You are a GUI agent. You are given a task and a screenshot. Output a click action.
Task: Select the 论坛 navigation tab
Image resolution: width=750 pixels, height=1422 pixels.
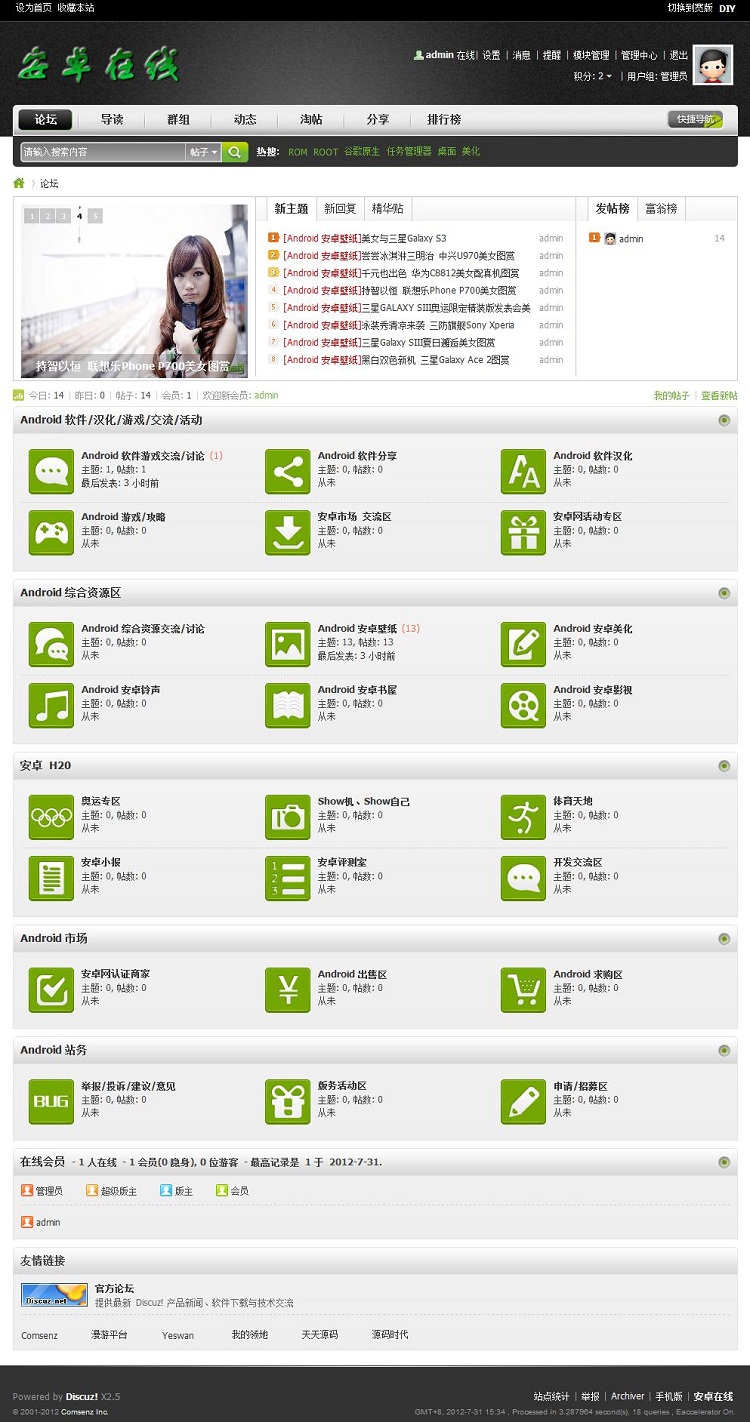(45, 120)
